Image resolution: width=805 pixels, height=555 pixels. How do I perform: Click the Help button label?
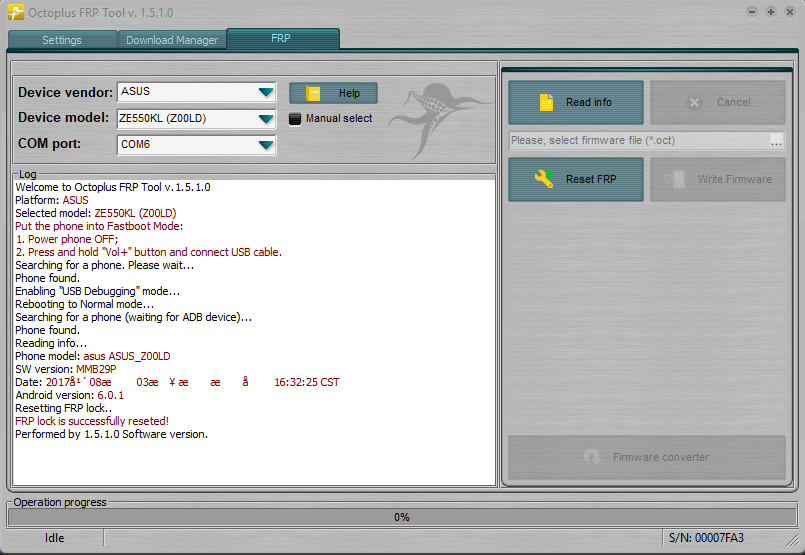[x=349, y=93]
